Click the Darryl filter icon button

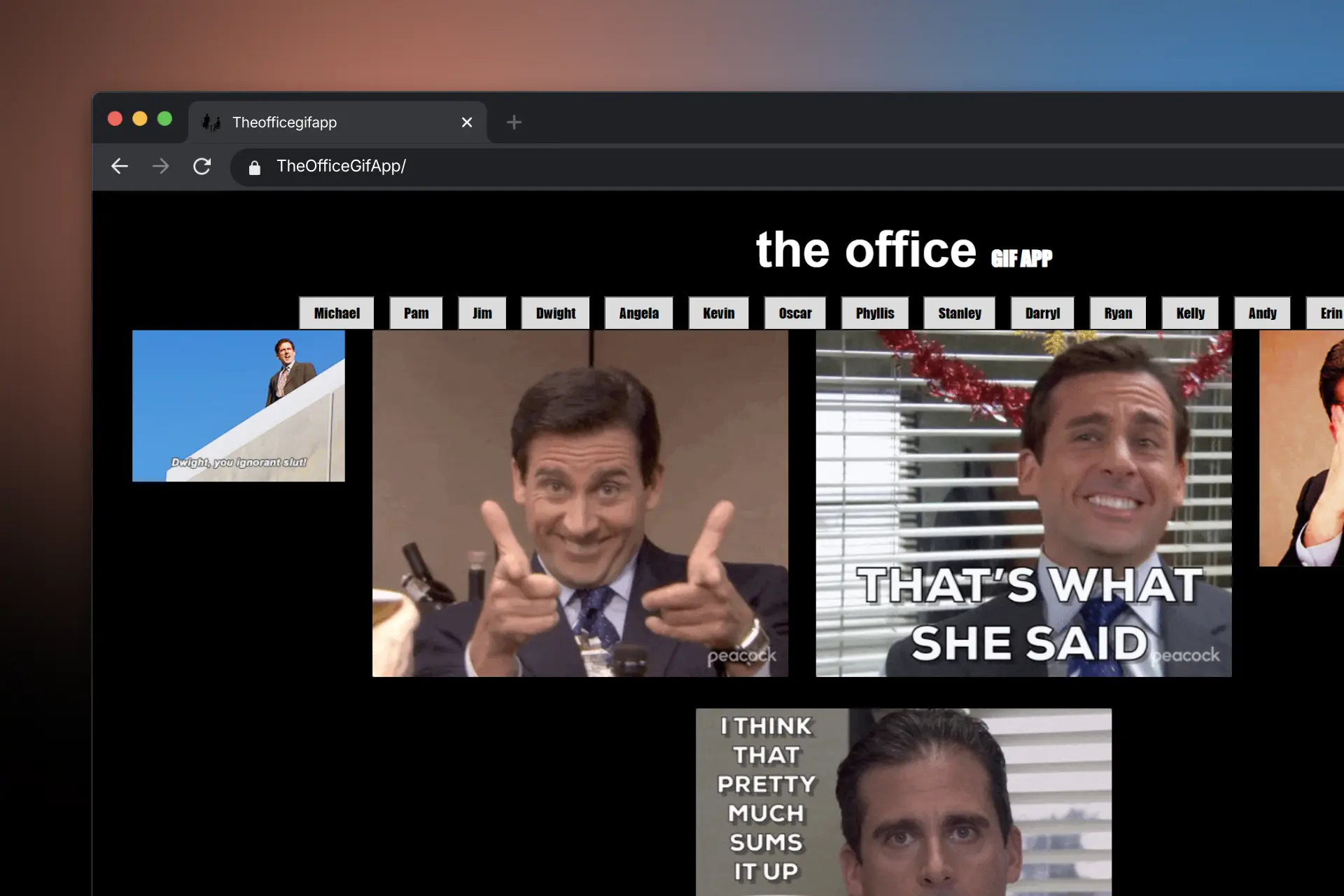tap(1043, 311)
